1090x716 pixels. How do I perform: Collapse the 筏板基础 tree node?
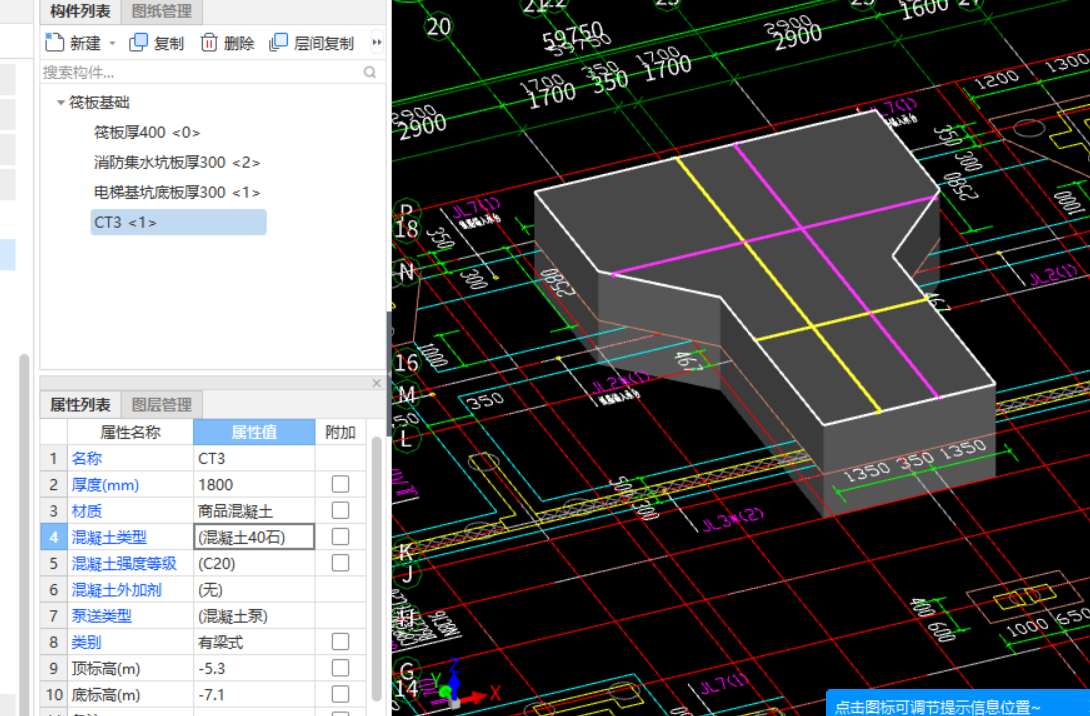click(60, 103)
